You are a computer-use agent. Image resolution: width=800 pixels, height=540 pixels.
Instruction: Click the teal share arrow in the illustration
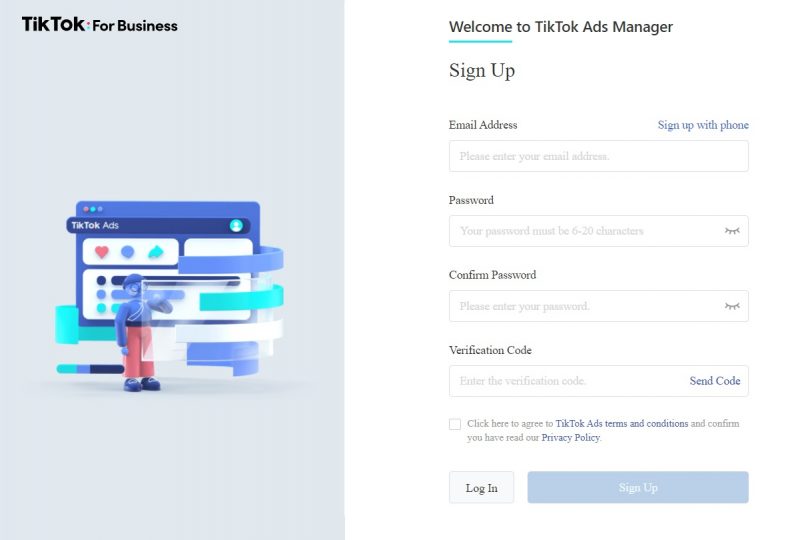(156, 252)
